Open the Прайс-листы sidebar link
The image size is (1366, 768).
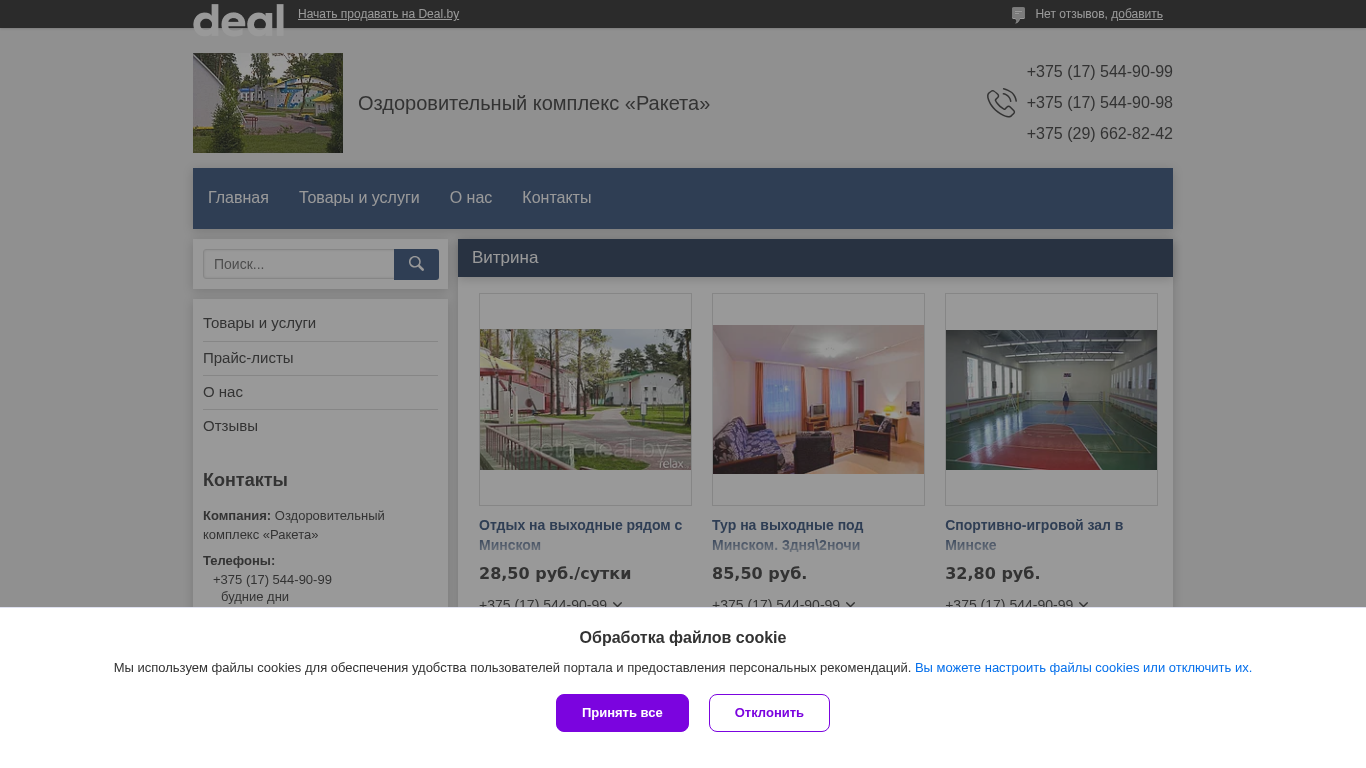(x=248, y=358)
